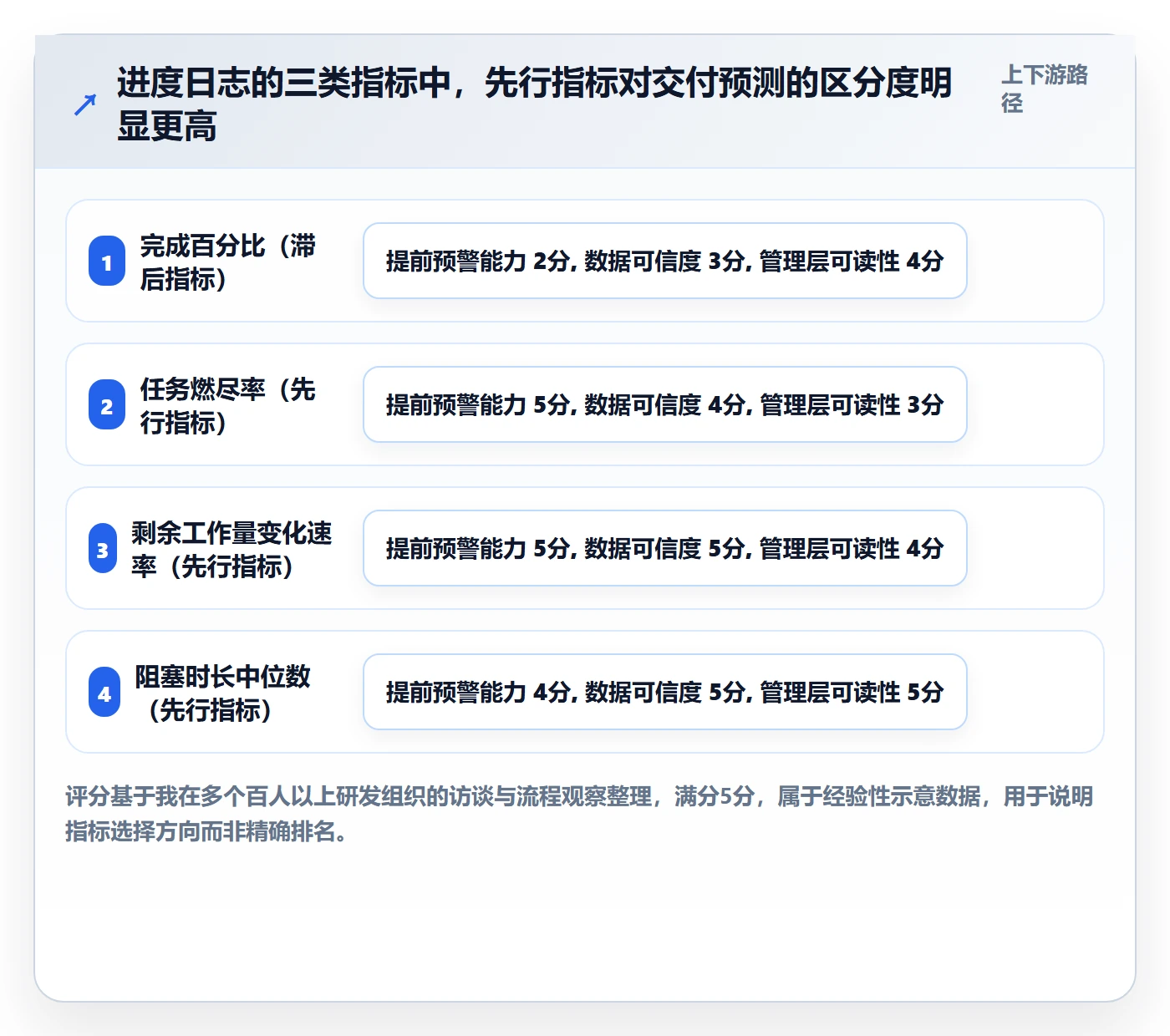This screenshot has width=1170, height=1036.
Task: Click the number 3 badge
Action: (x=103, y=549)
